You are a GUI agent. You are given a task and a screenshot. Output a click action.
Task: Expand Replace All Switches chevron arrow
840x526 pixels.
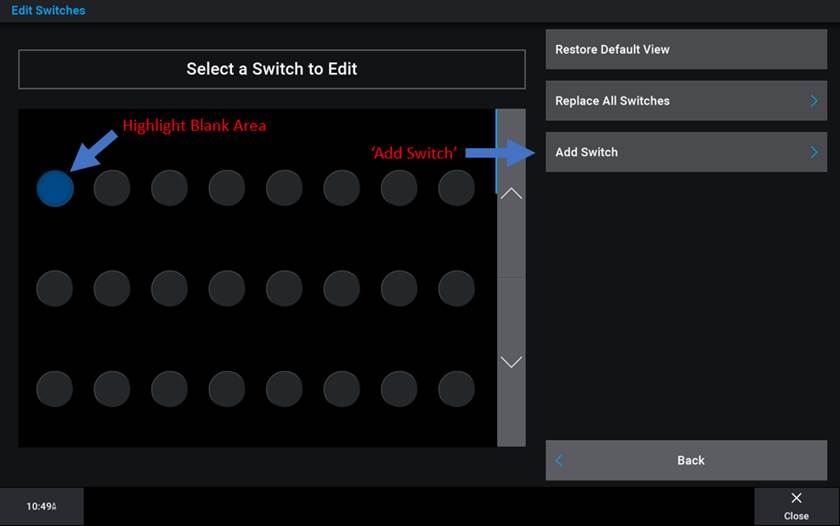tap(814, 101)
